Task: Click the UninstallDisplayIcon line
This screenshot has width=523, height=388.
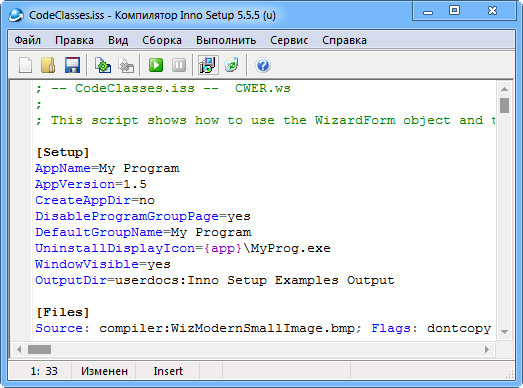Action: pyautogui.click(x=183, y=248)
